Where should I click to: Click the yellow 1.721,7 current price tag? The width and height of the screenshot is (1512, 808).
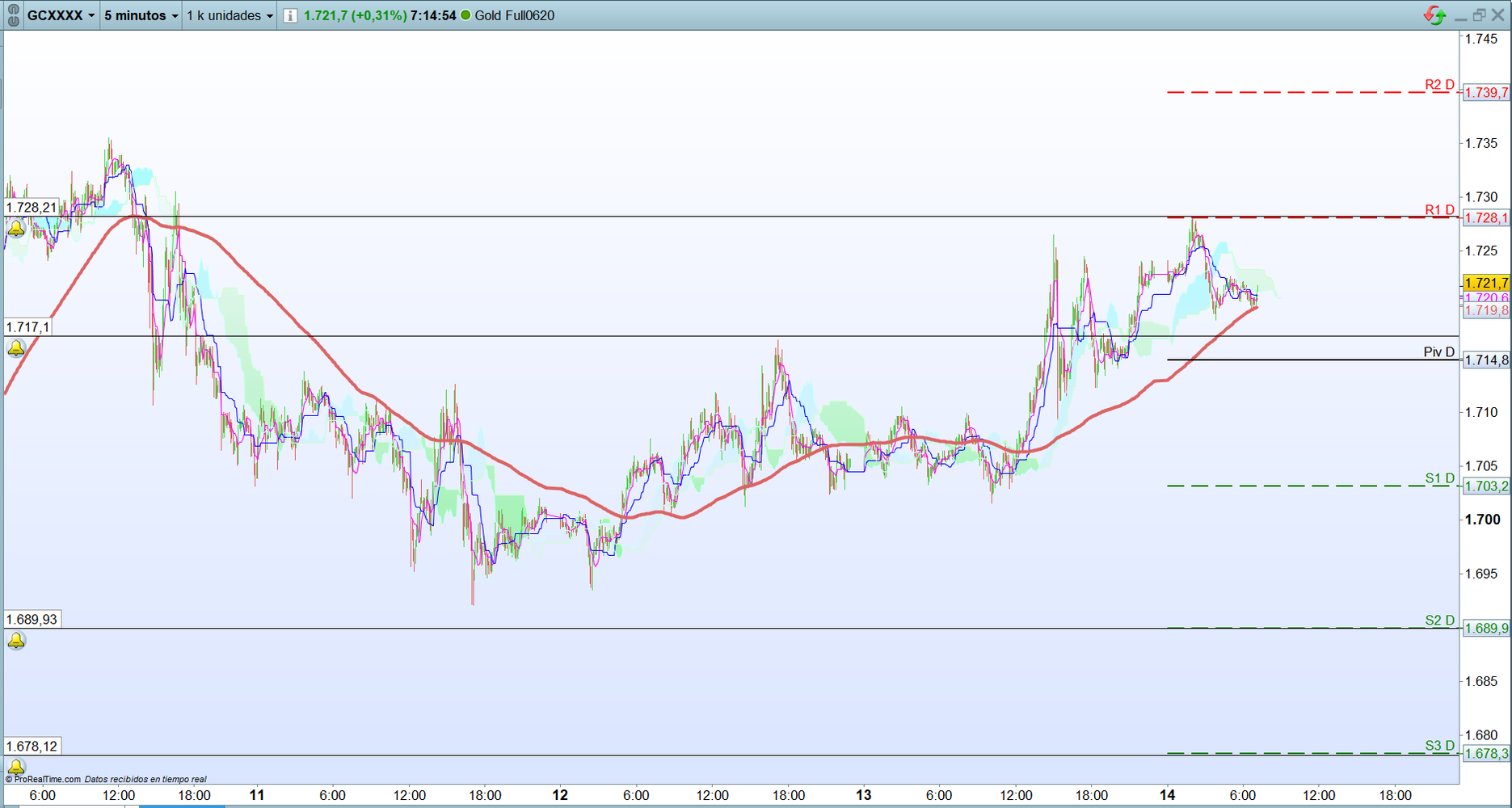1485,283
